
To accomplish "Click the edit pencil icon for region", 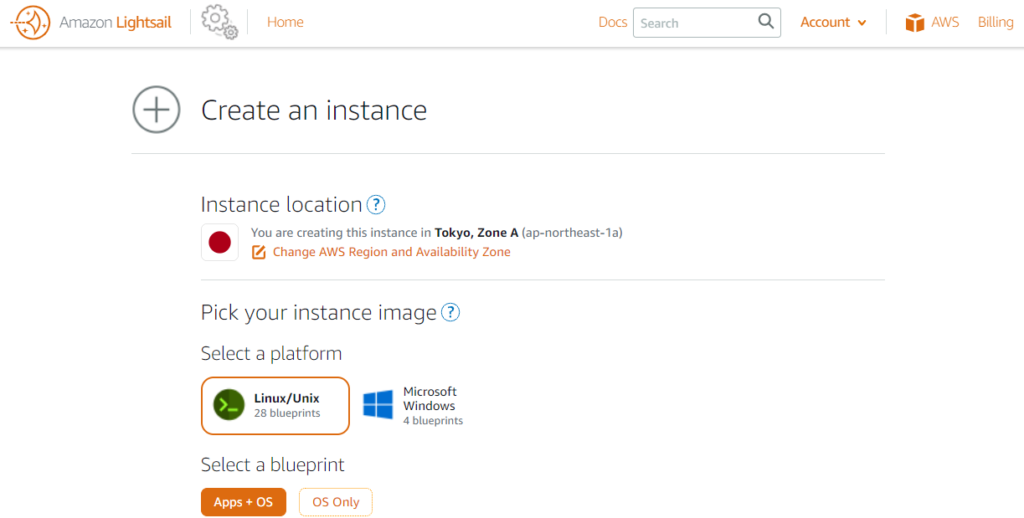I will point(259,252).
